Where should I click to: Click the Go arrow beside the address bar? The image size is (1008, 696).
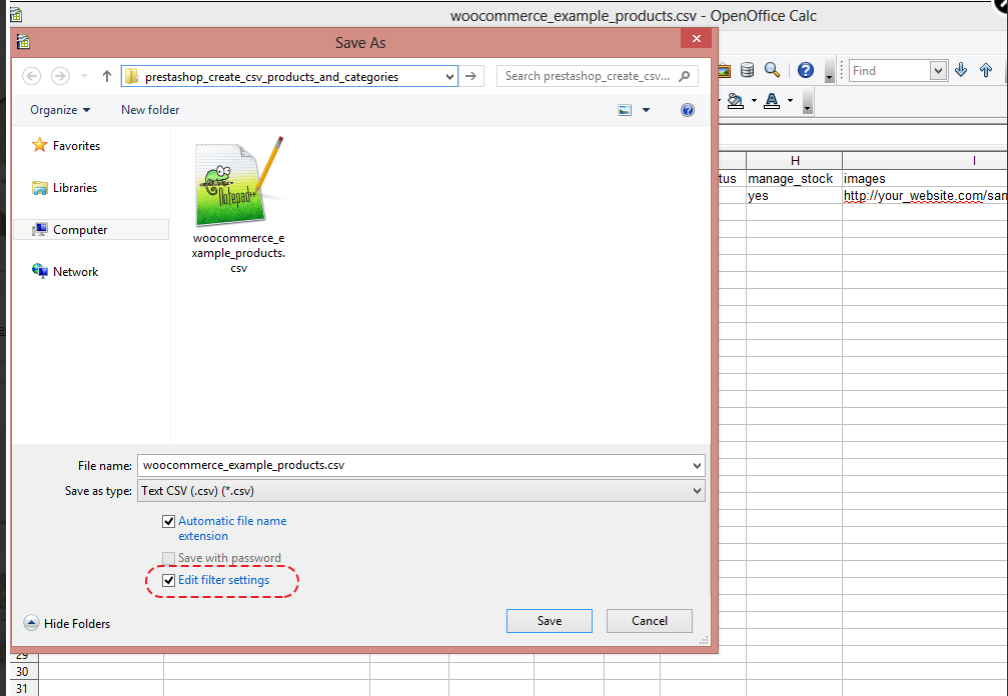coord(471,76)
